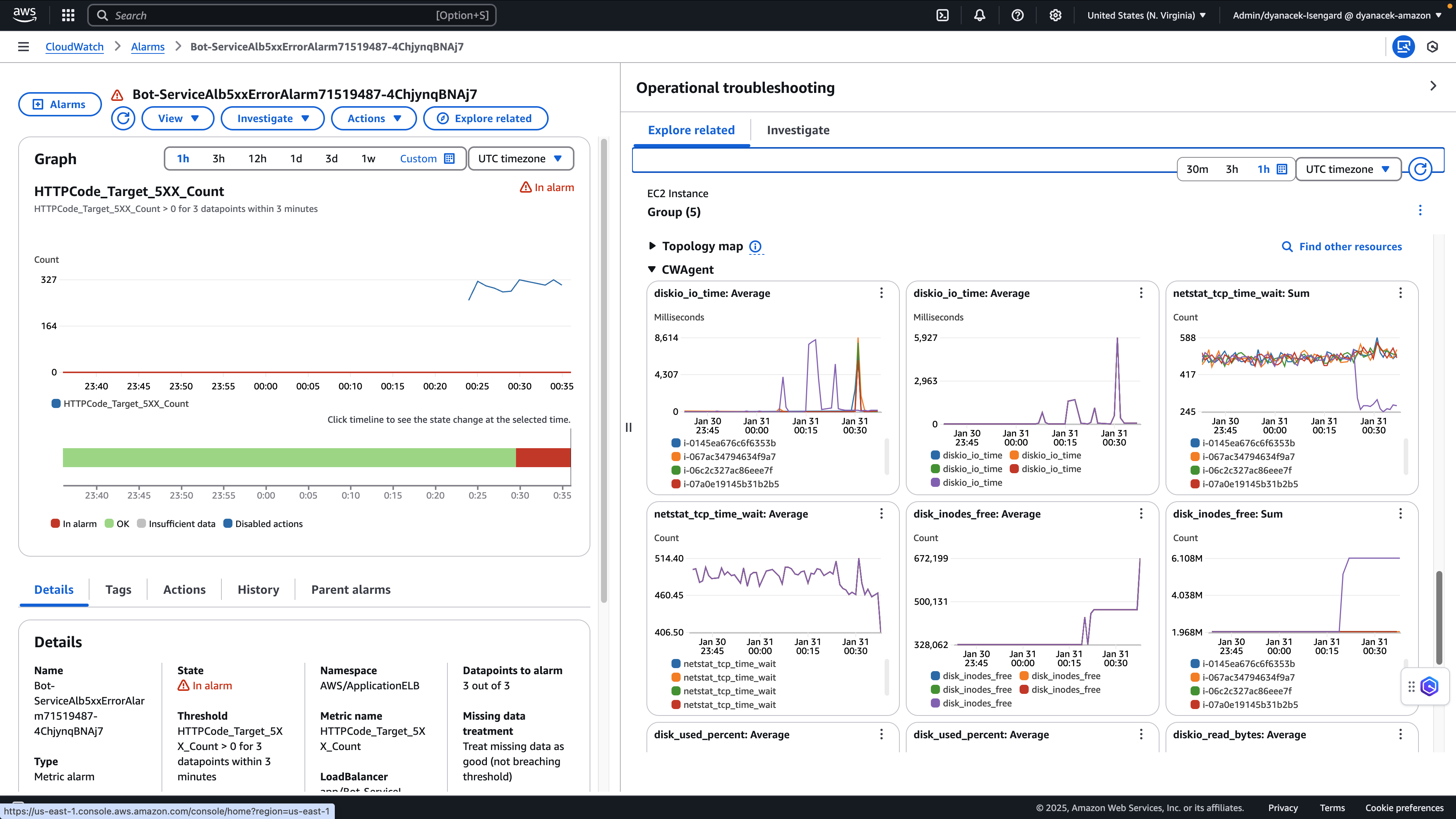
Task: Open the Privacy footer link
Action: point(1282,808)
